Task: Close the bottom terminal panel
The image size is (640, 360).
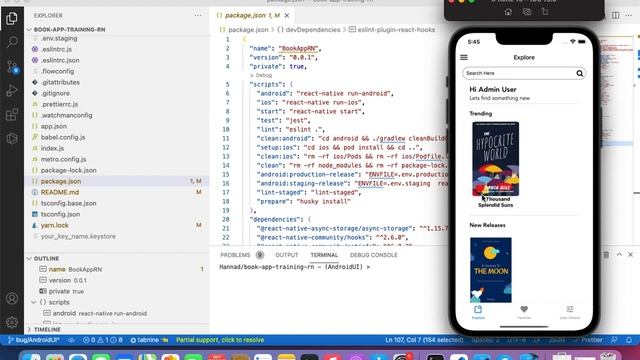Action: [631, 255]
